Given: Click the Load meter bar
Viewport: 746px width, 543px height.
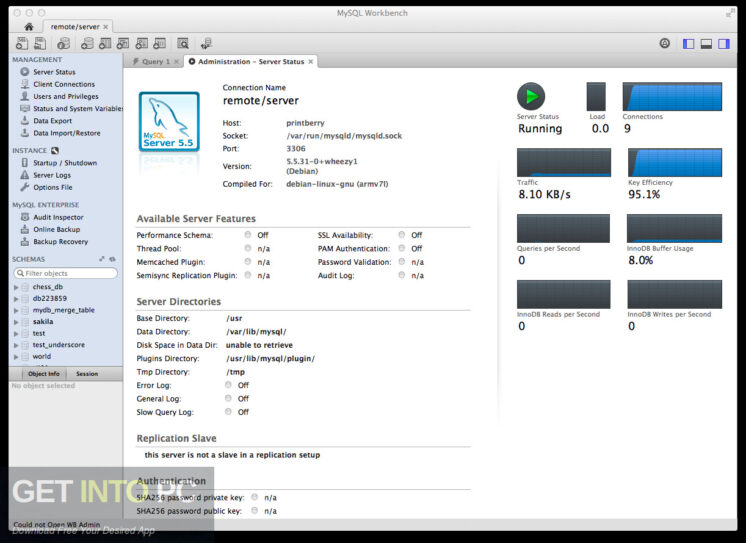Looking at the screenshot, I should 596,97.
